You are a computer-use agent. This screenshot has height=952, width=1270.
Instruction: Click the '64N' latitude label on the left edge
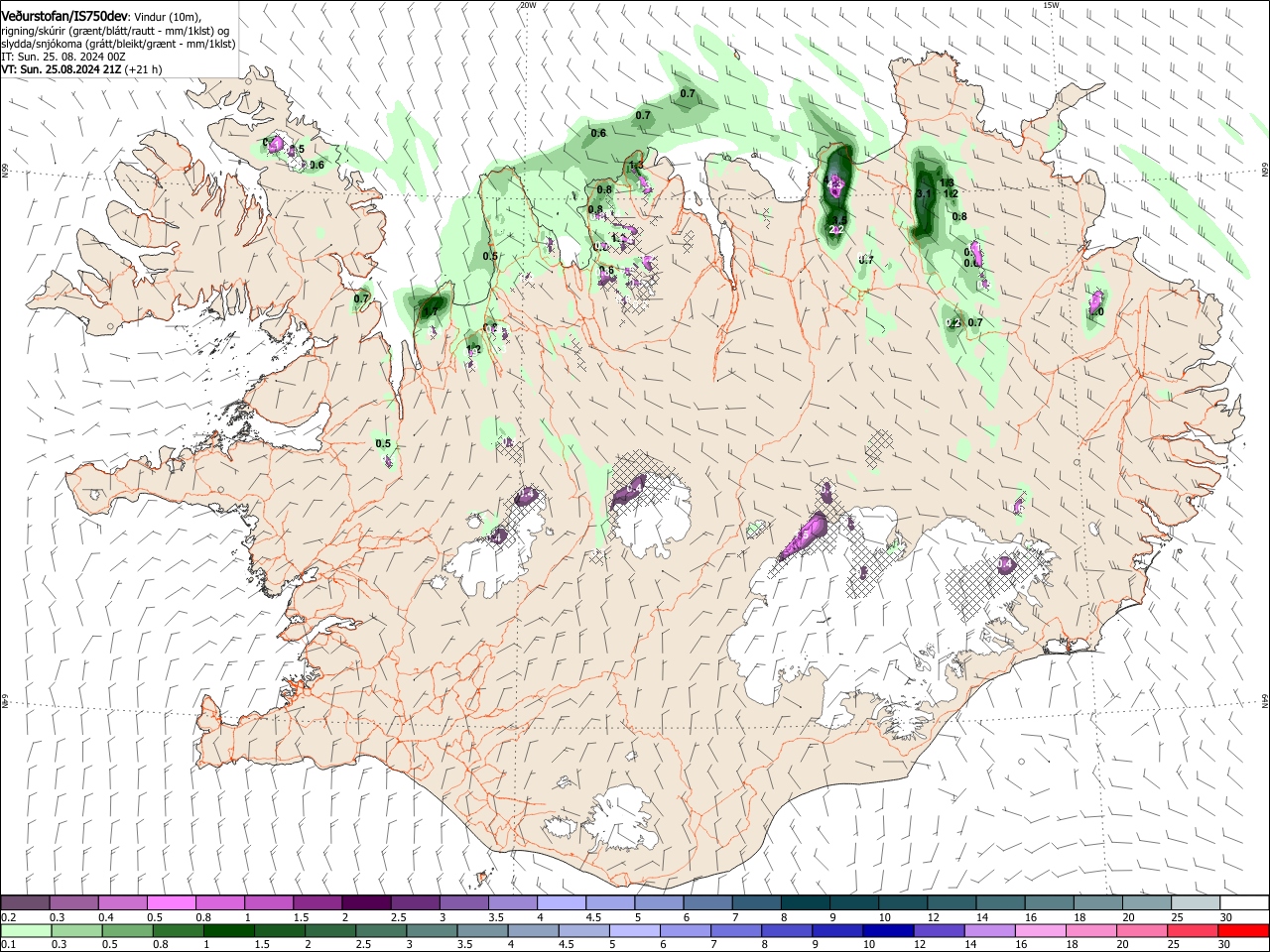tap(5, 703)
